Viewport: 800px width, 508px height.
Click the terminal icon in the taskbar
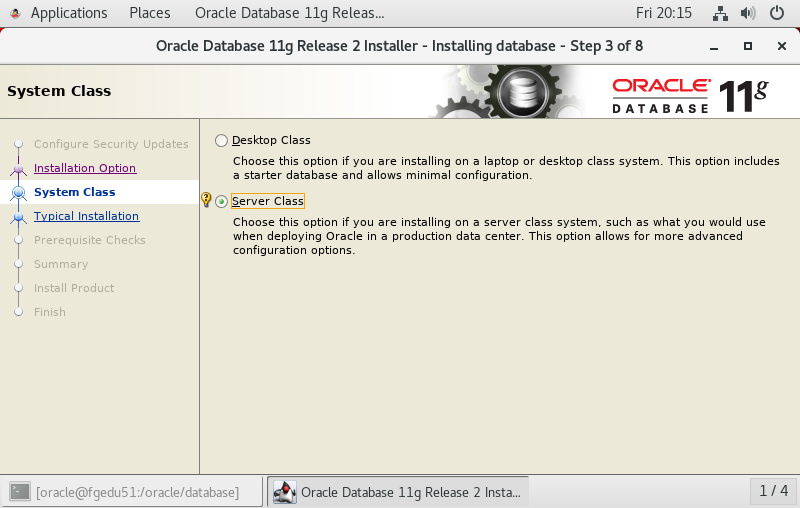click(20, 492)
